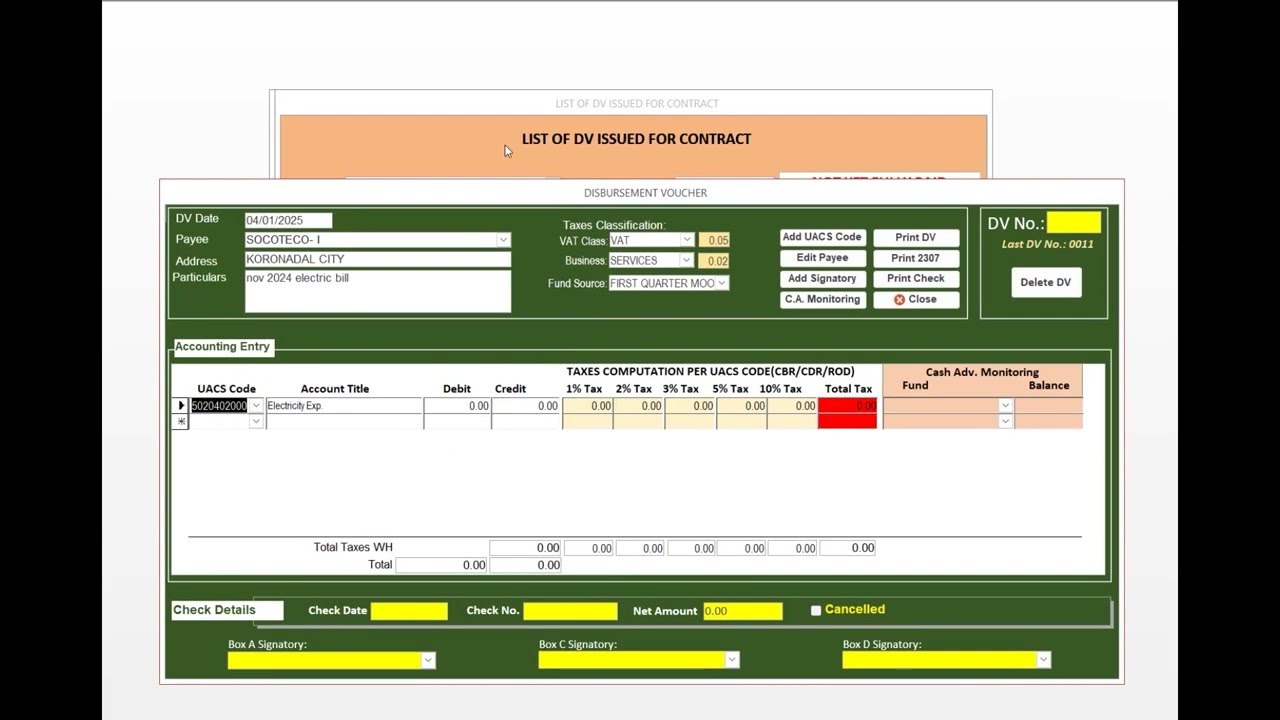Viewport: 1280px width, 720px height.
Task: Expand the Fund dropdown in the blank new row
Action: [1006, 422]
